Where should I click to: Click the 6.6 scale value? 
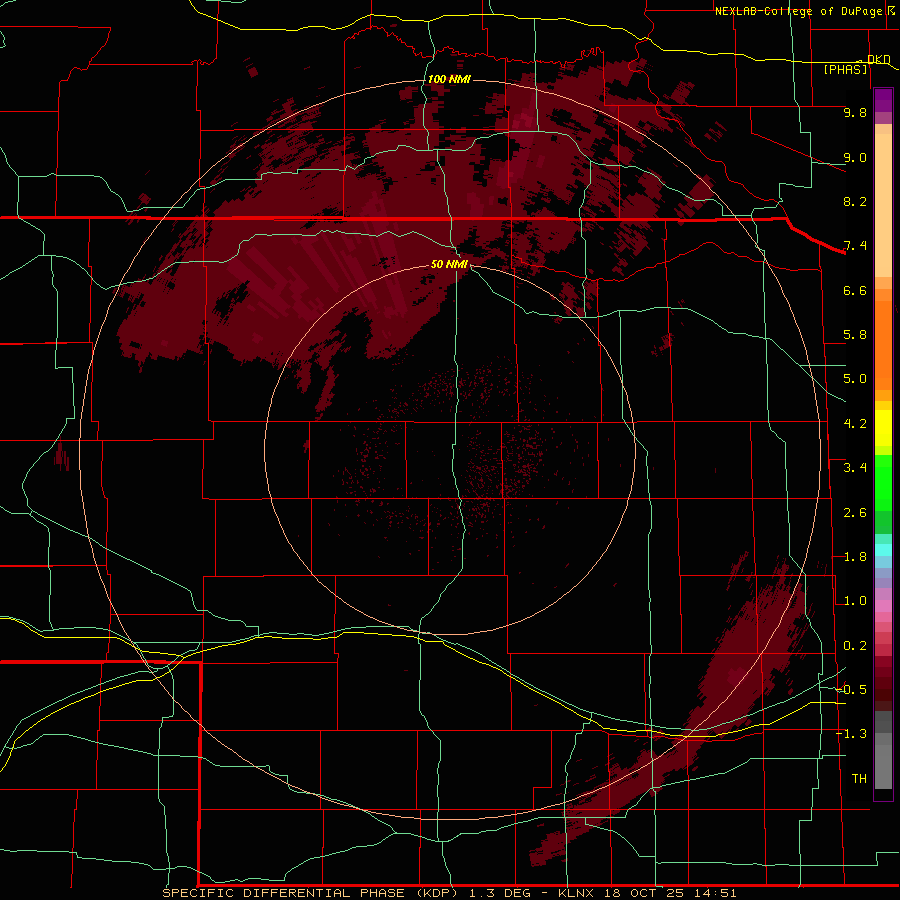pyautogui.click(x=855, y=290)
